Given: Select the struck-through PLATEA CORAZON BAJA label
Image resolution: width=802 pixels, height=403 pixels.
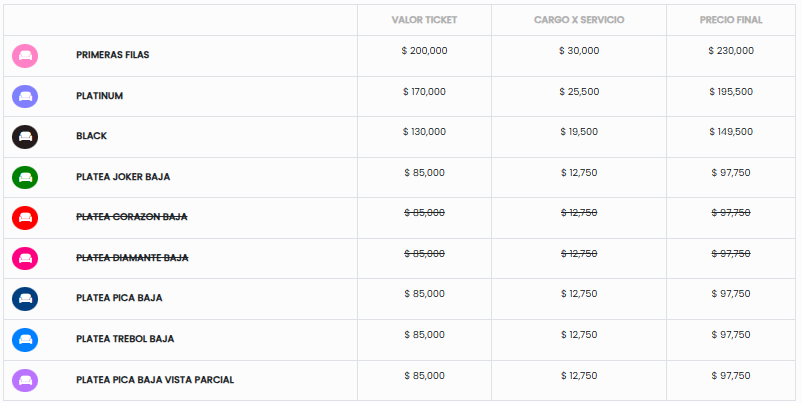Looking at the screenshot, I should click(x=132, y=217).
